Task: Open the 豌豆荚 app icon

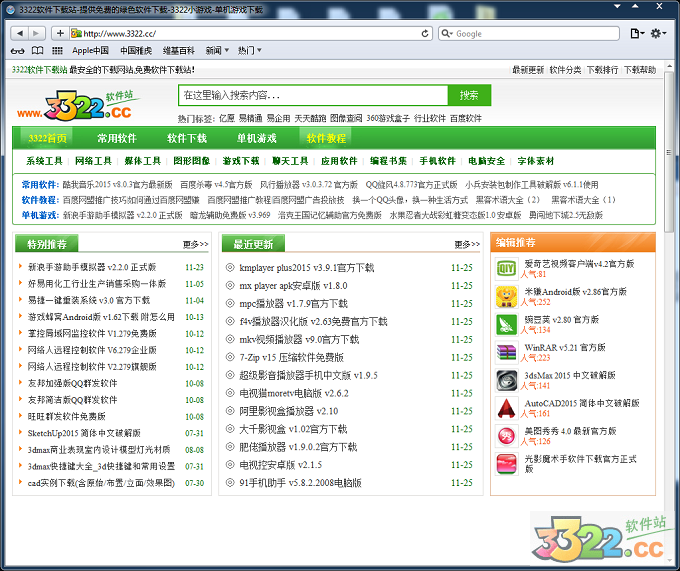Action: point(506,324)
